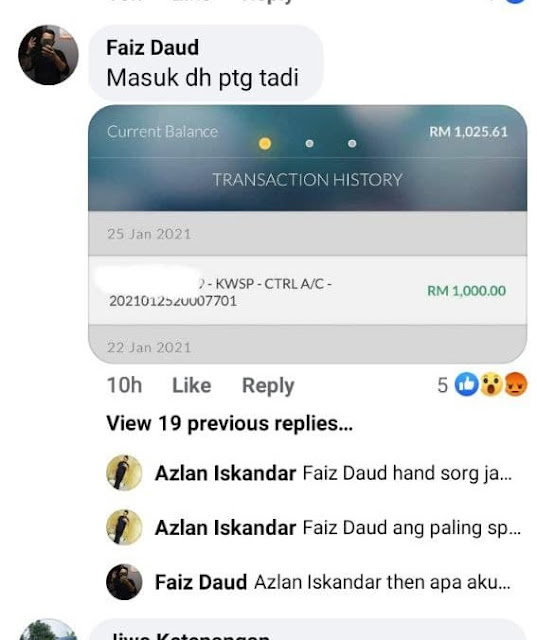The height and width of the screenshot is (640, 537).
Task: Open Faiz Daud's name in comment bubble
Action: point(153,47)
